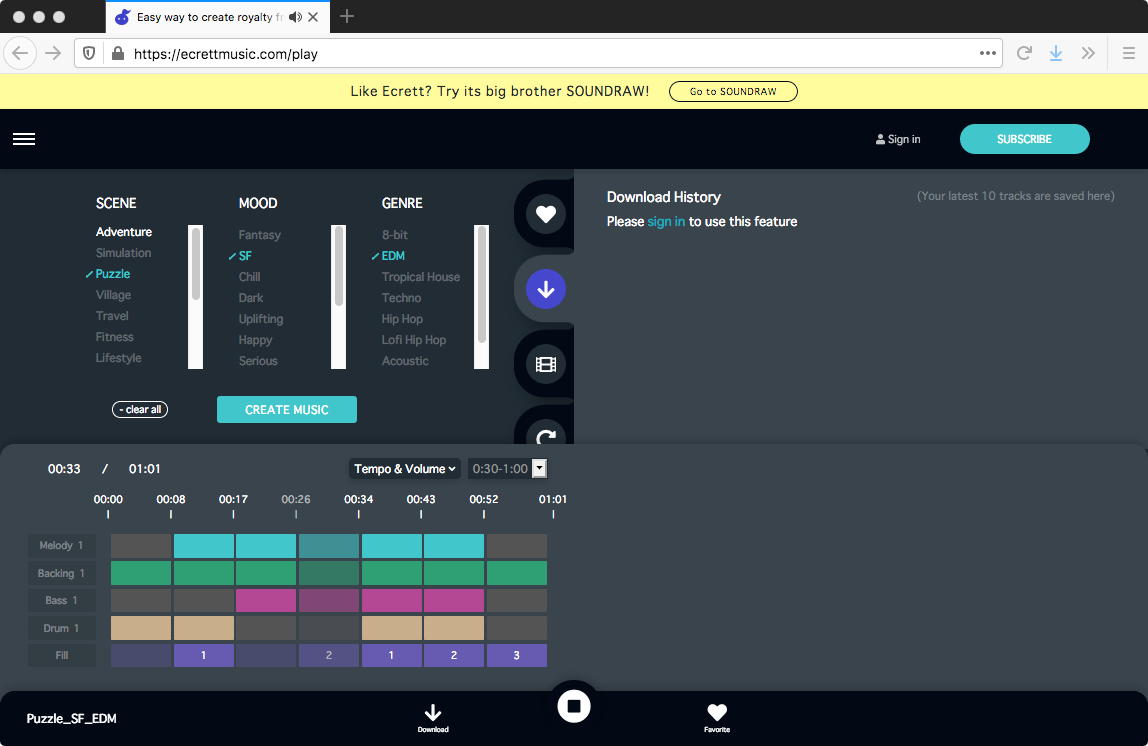Click the tracking protection shield icon
The height and width of the screenshot is (746, 1148).
click(x=89, y=53)
